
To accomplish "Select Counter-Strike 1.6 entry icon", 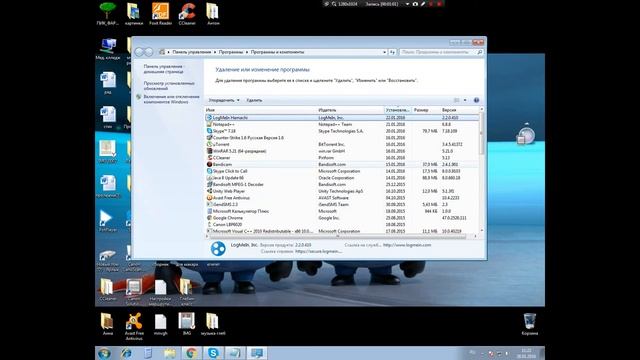I will click(209, 138).
